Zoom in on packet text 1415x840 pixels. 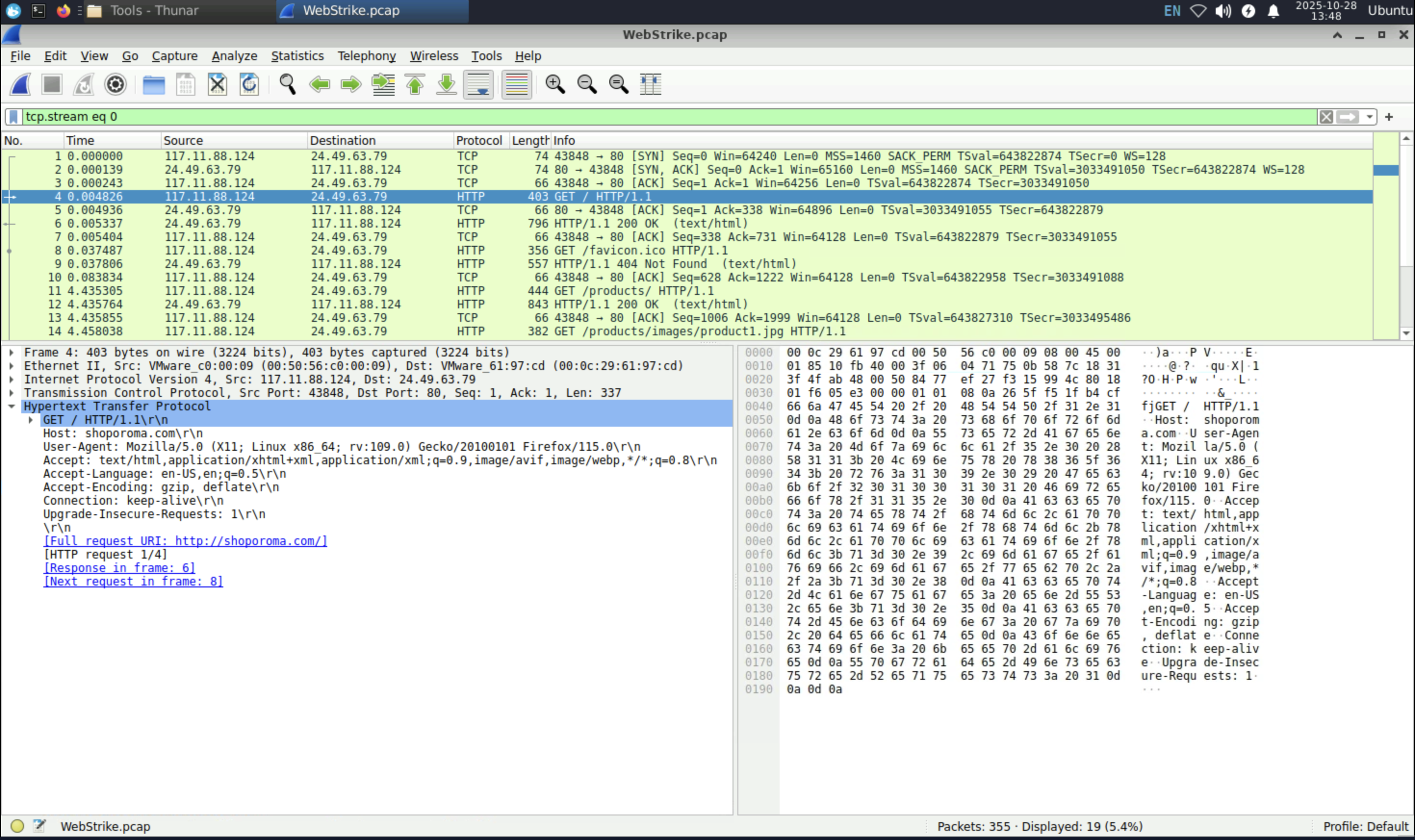click(x=555, y=85)
